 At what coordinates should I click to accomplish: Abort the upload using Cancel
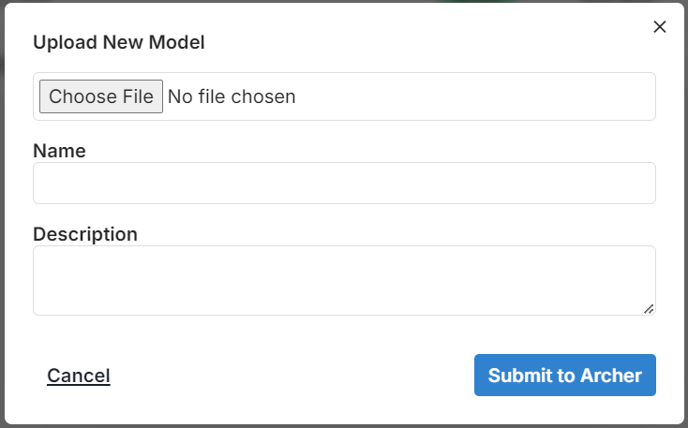[79, 376]
